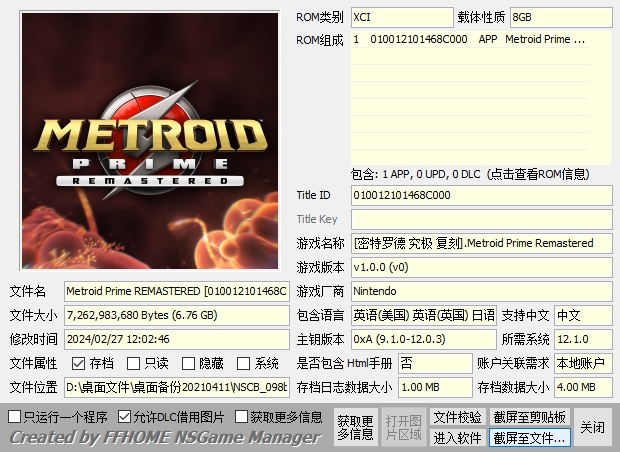Click the Title ID field
Screen dimensions: 620x452
481,195
